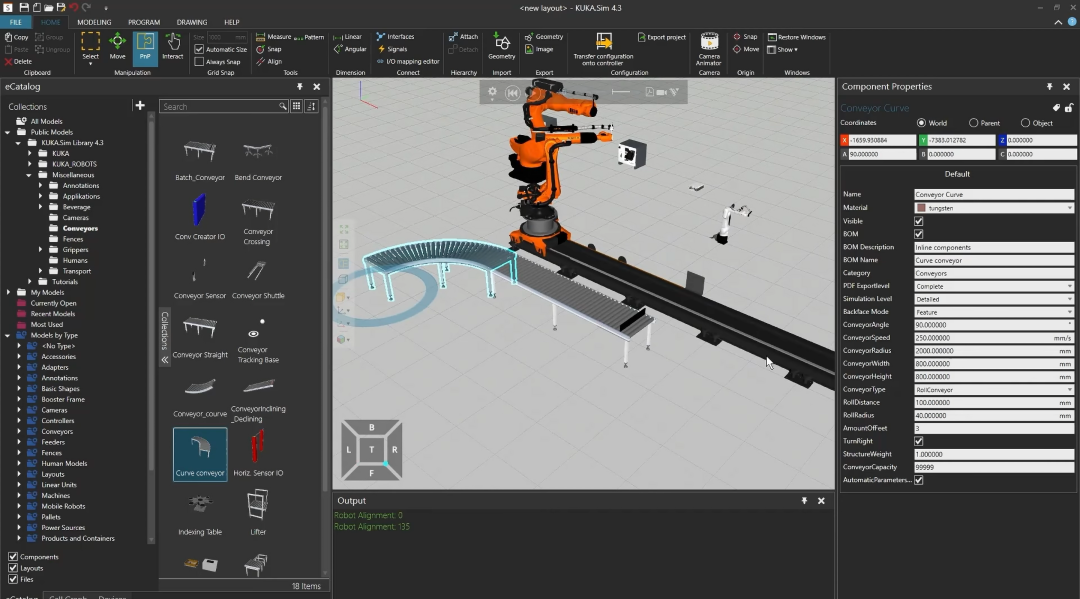Open the Material dropdown

pyautogui.click(x=994, y=208)
